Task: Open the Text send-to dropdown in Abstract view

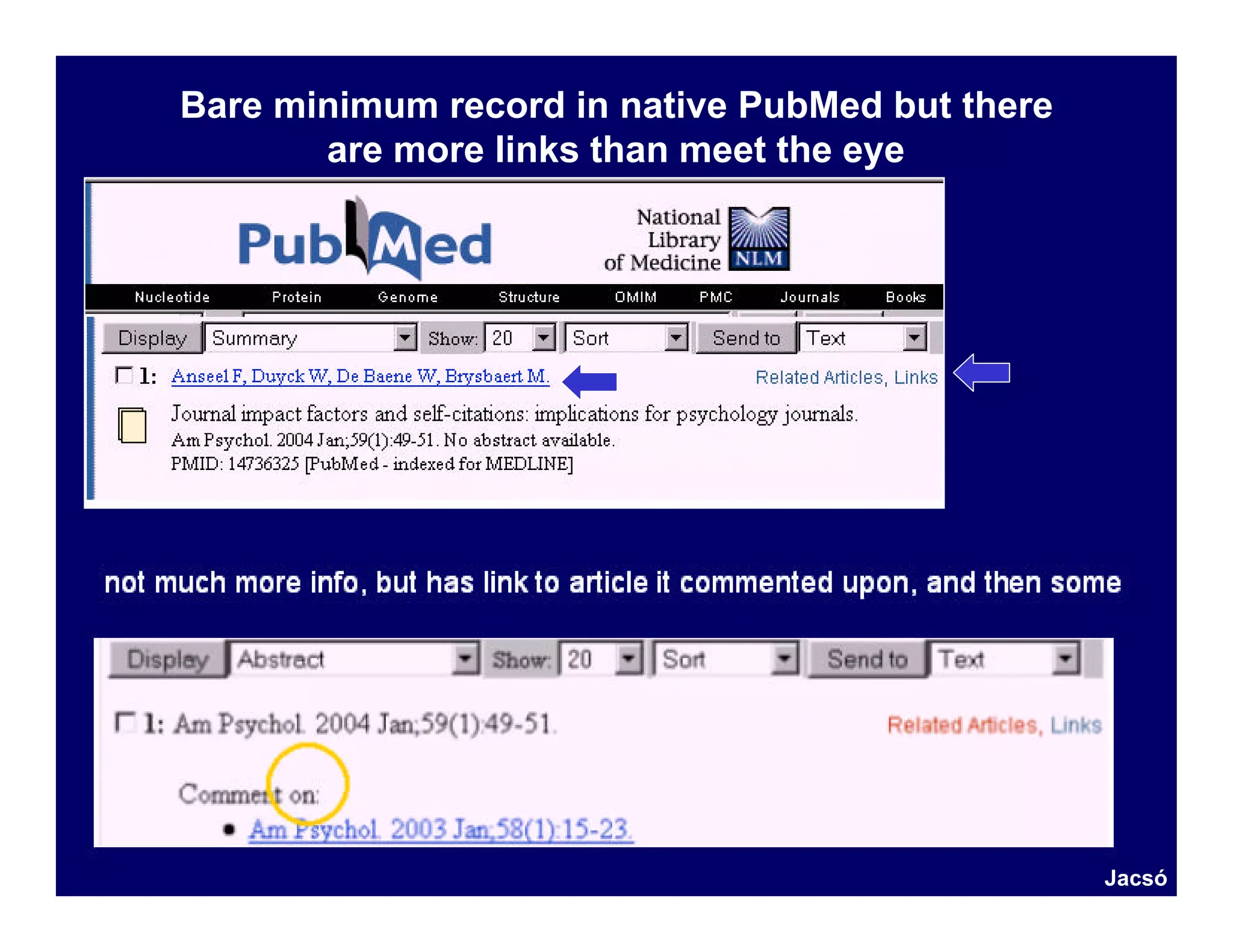Action: 1004,659
